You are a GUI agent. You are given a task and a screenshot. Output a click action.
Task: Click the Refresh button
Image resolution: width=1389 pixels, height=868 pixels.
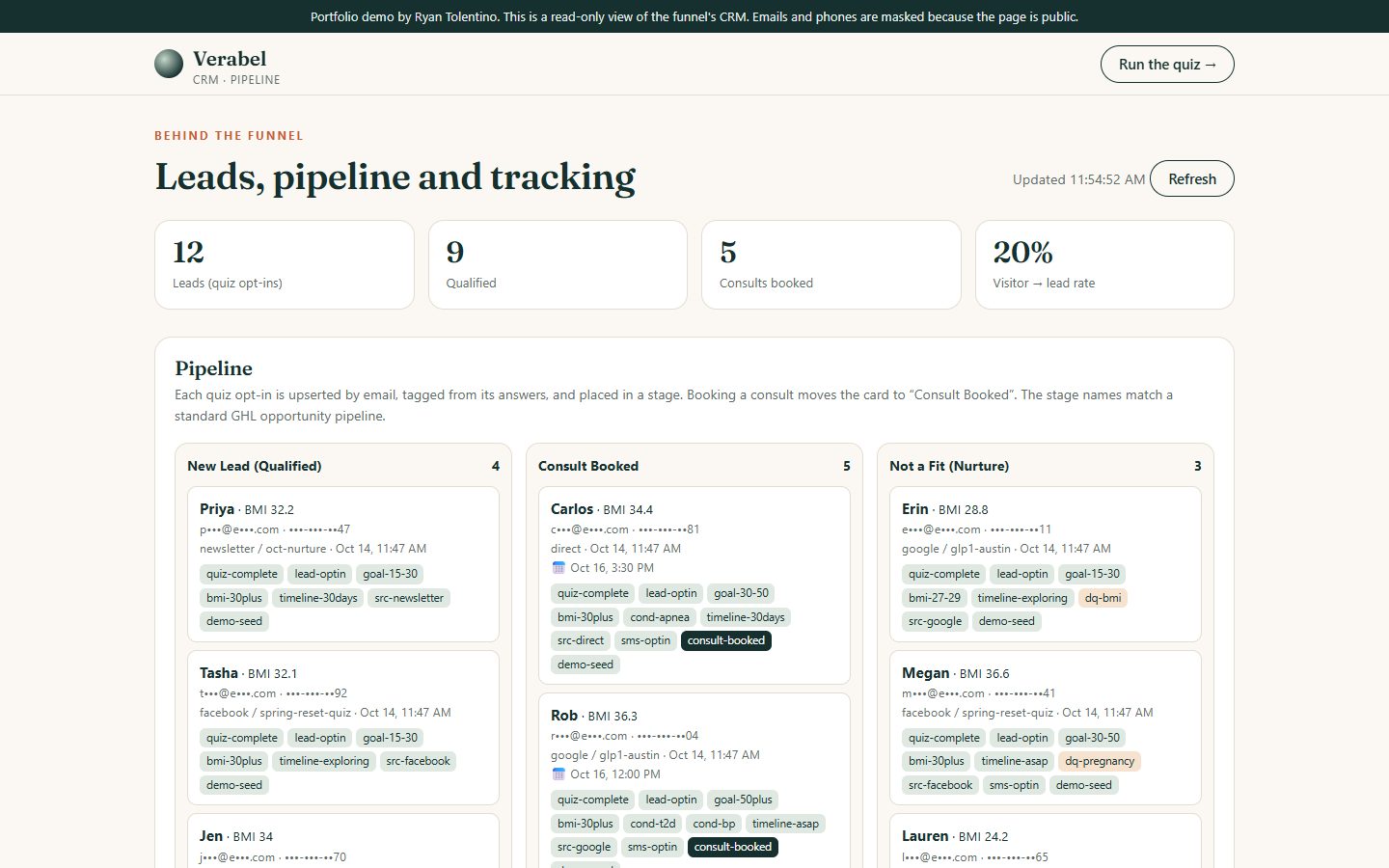[x=1192, y=178]
